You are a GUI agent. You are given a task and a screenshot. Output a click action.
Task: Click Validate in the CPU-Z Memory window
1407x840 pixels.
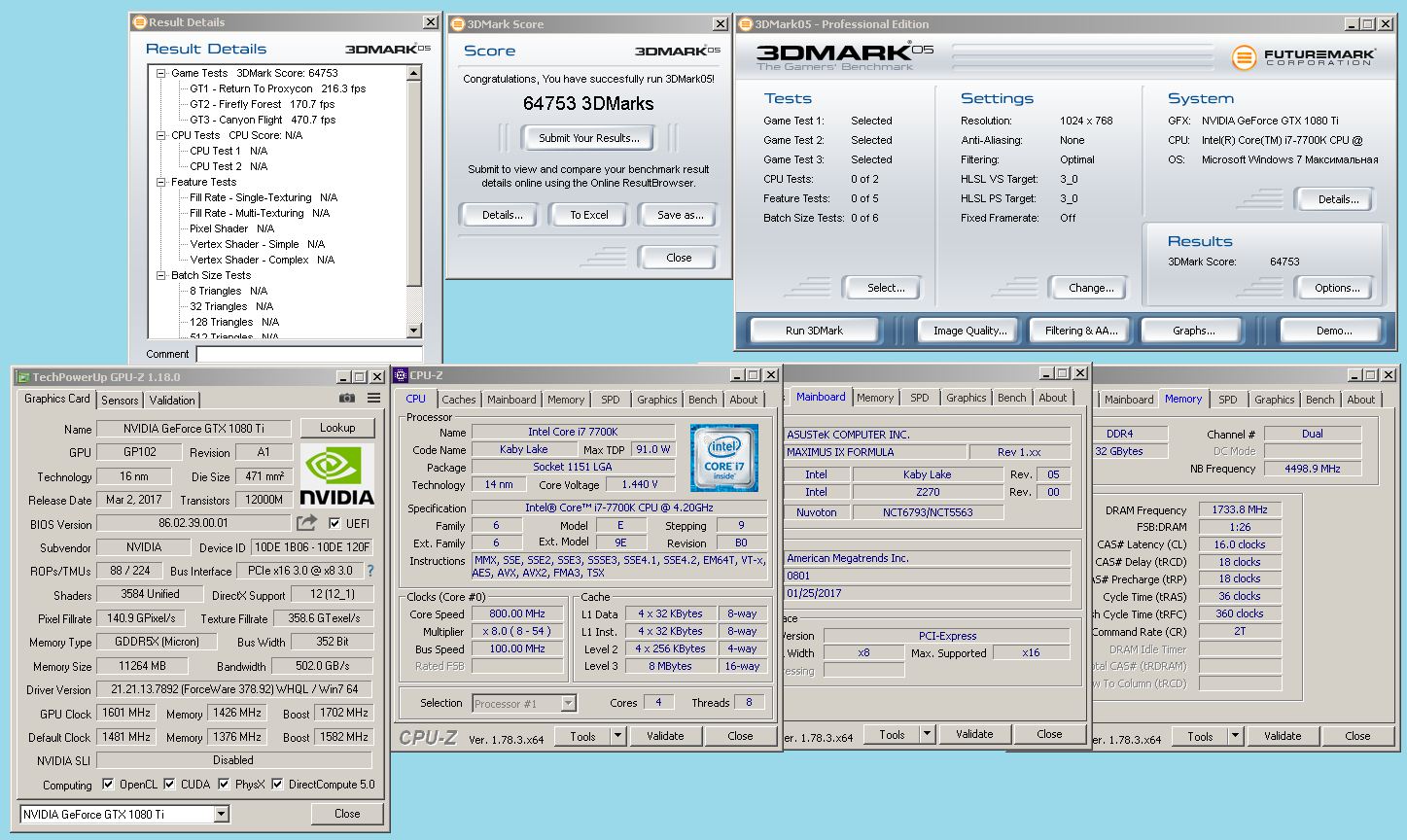tap(1283, 736)
